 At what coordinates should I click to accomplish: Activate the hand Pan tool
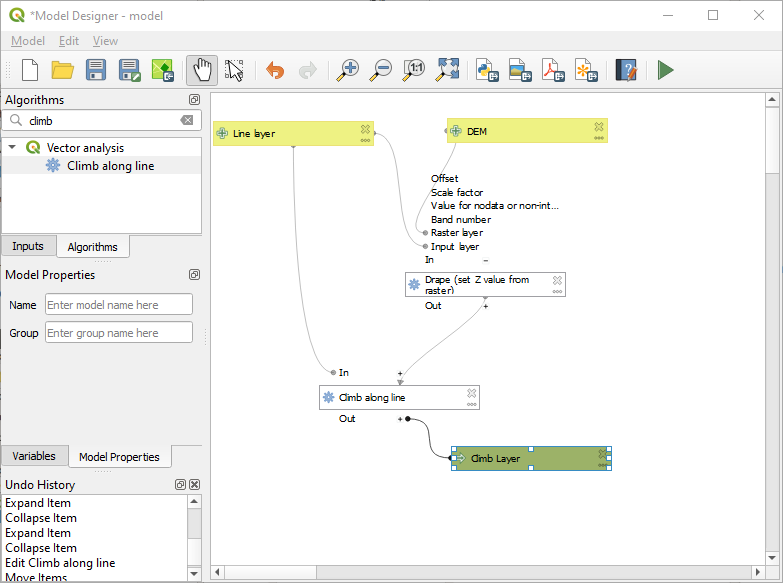(x=201, y=70)
